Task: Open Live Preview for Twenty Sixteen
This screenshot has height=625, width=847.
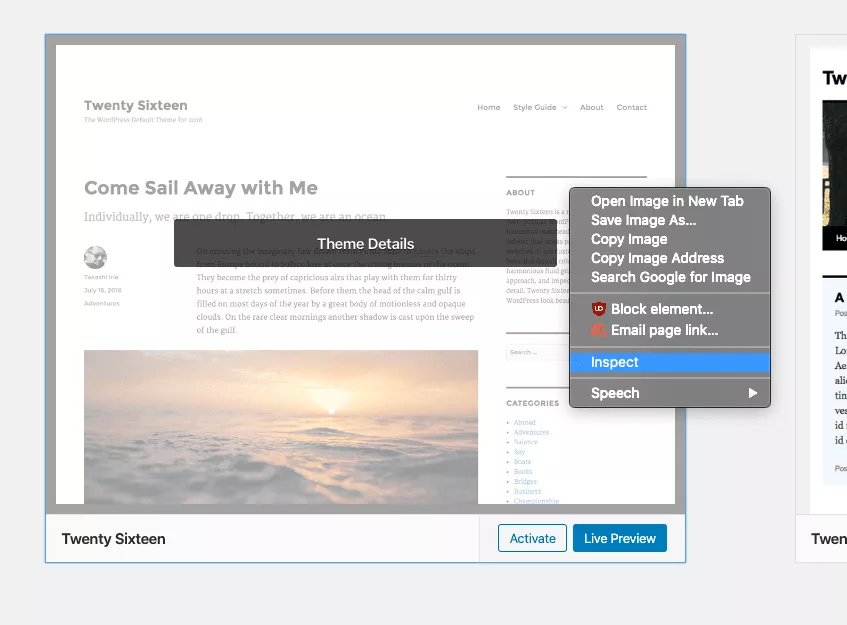Action: pos(620,538)
